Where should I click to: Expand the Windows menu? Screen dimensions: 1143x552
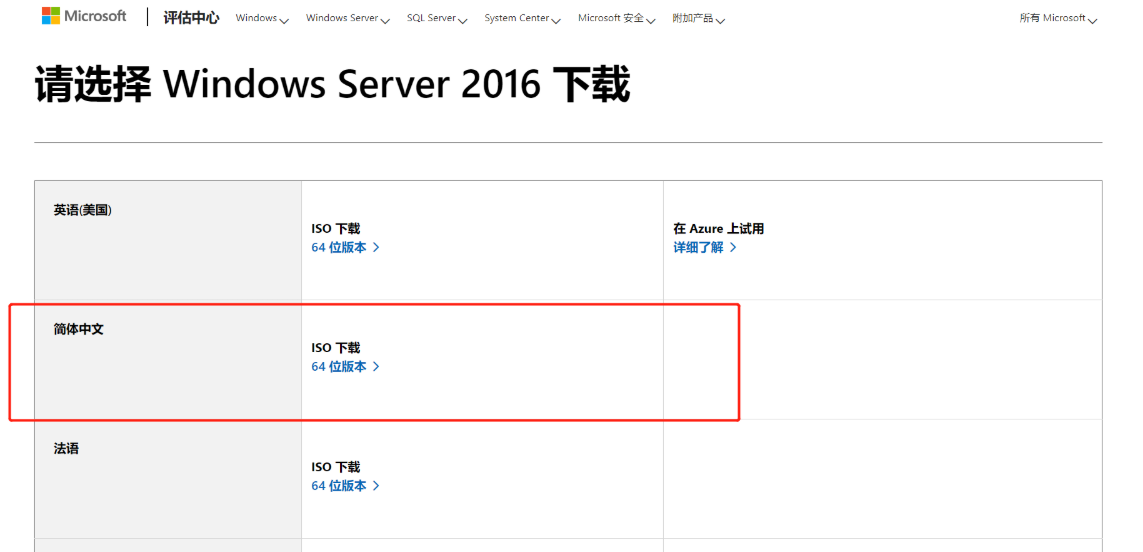pyautogui.click(x=262, y=18)
